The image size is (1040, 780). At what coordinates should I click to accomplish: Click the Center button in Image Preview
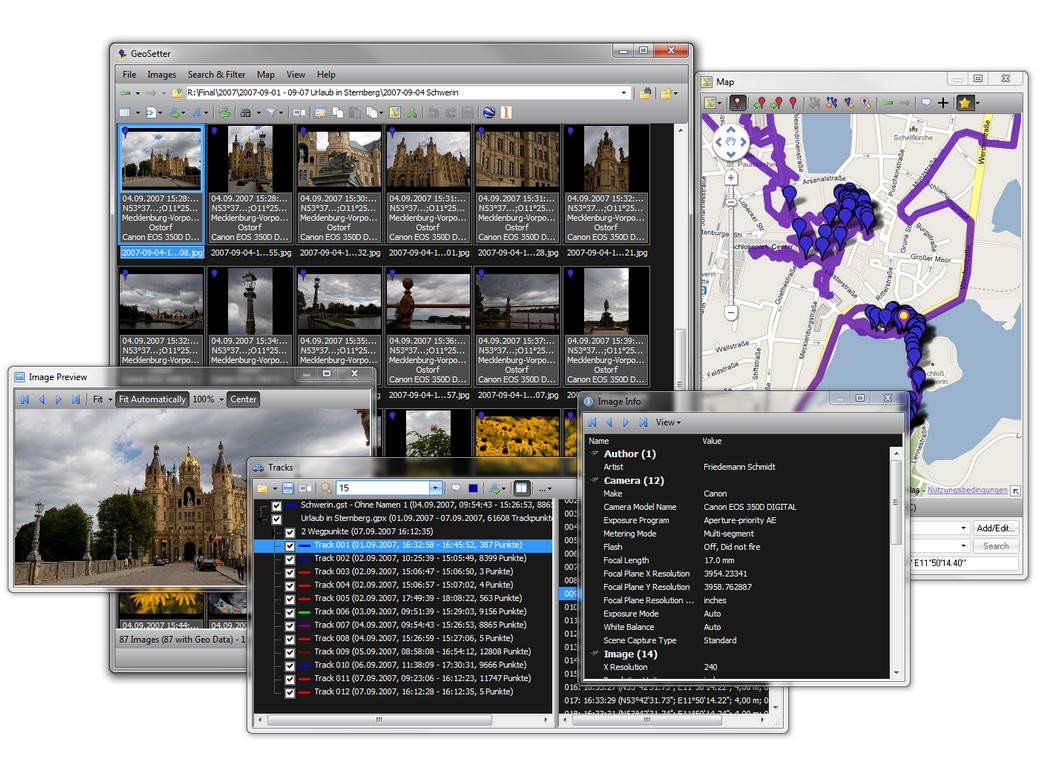pos(243,399)
